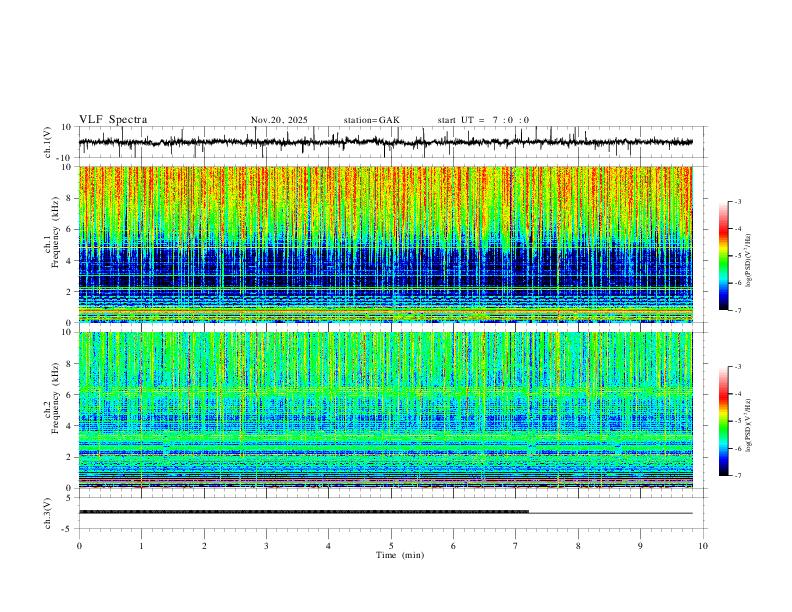This screenshot has height=612, width=792.
Task: Click the "VLF Spectra" title text
Action: 113,120
